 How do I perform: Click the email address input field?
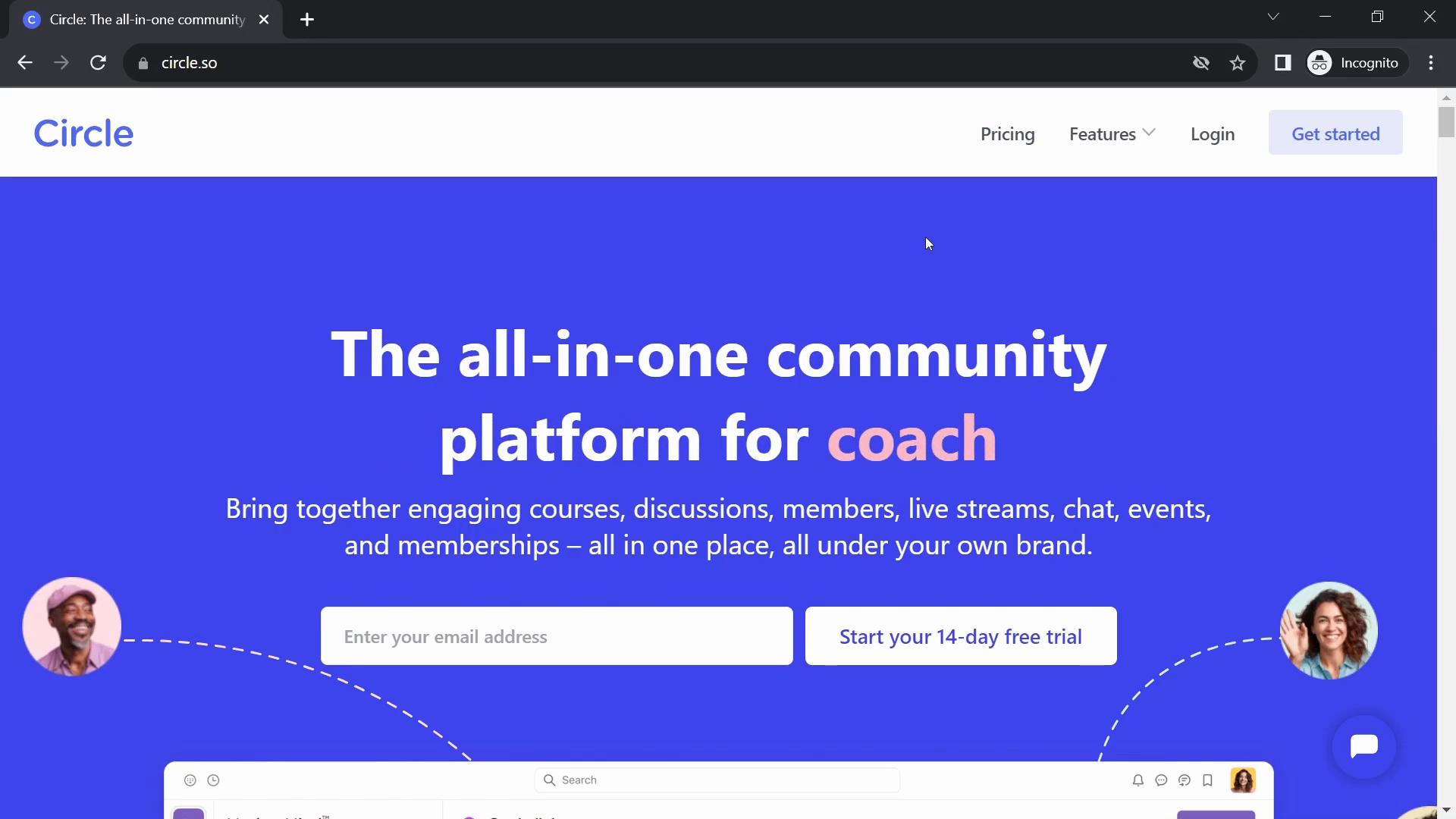pos(556,636)
